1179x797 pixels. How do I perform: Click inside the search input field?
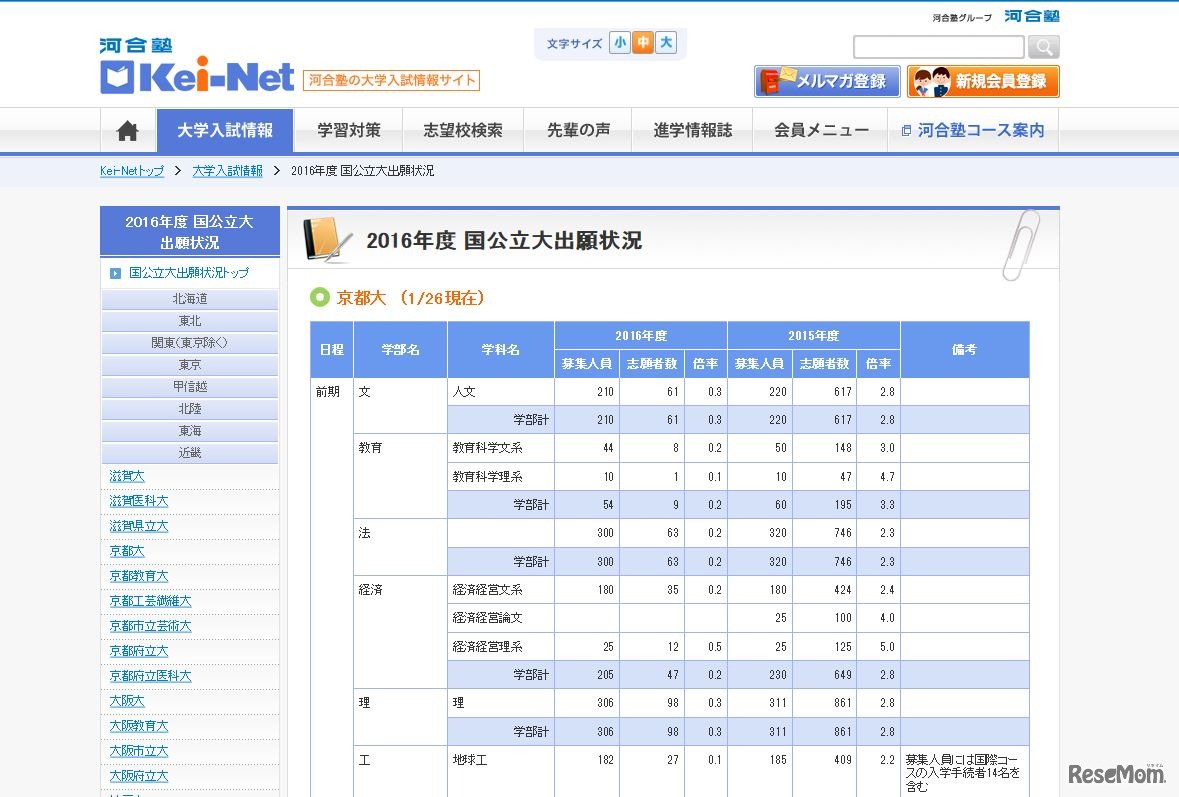point(938,46)
